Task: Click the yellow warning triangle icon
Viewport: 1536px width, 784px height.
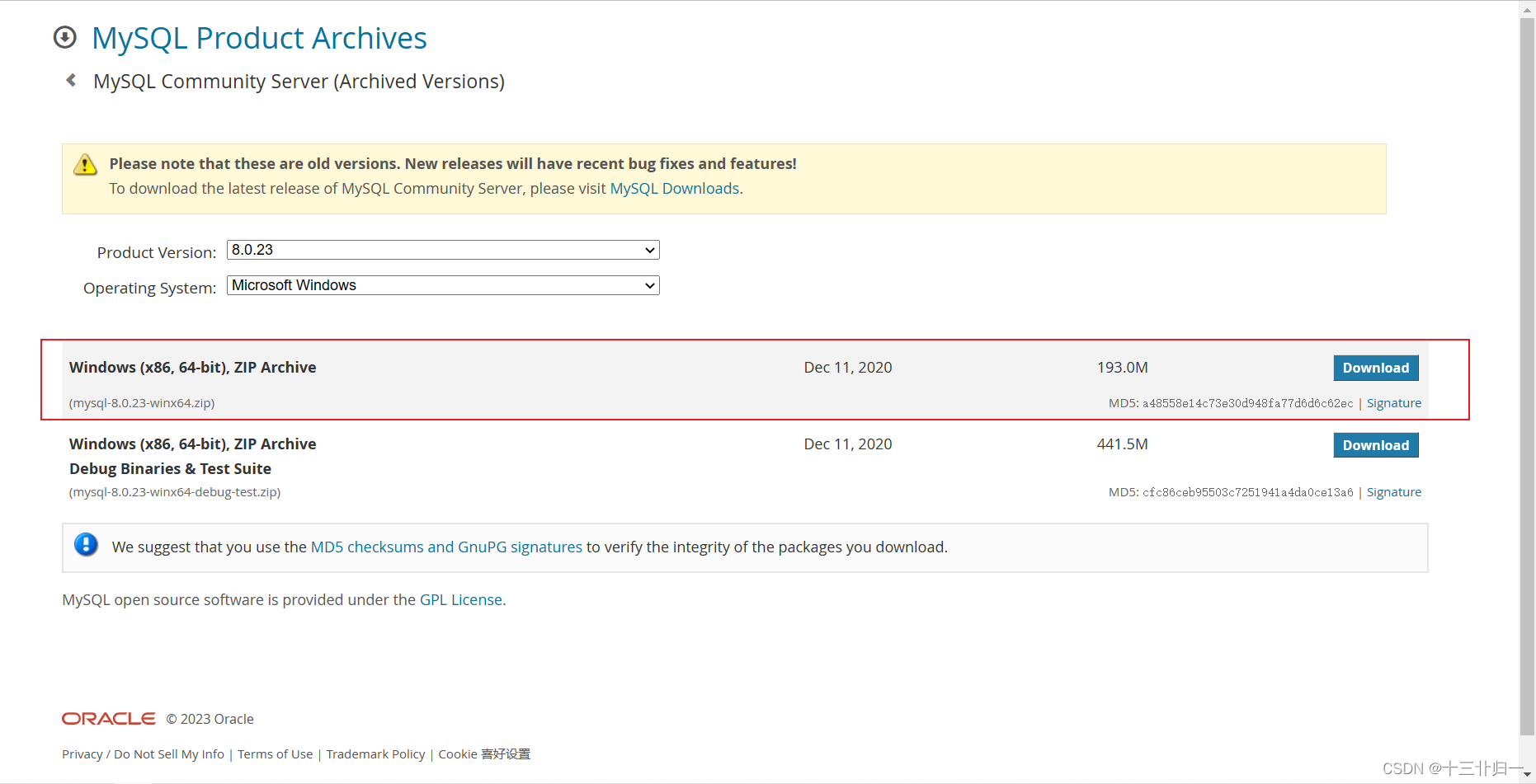Action: (85, 164)
